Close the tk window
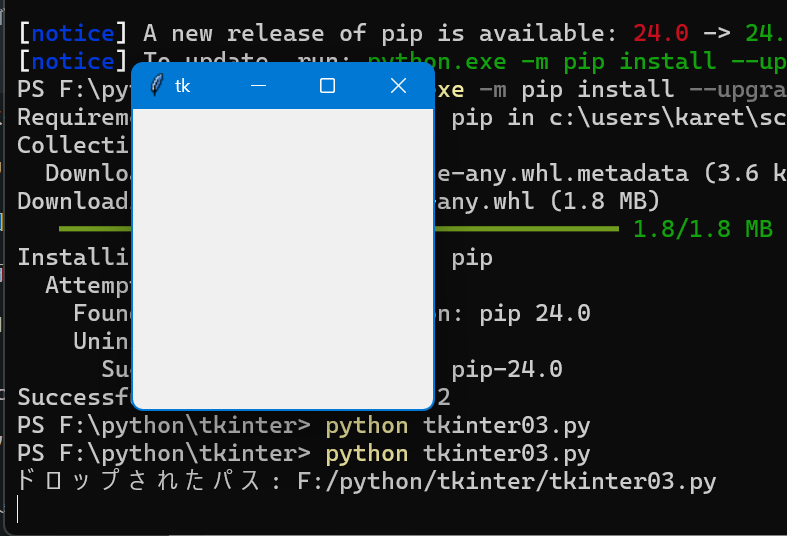This screenshot has width=787, height=536. pyautogui.click(x=398, y=86)
